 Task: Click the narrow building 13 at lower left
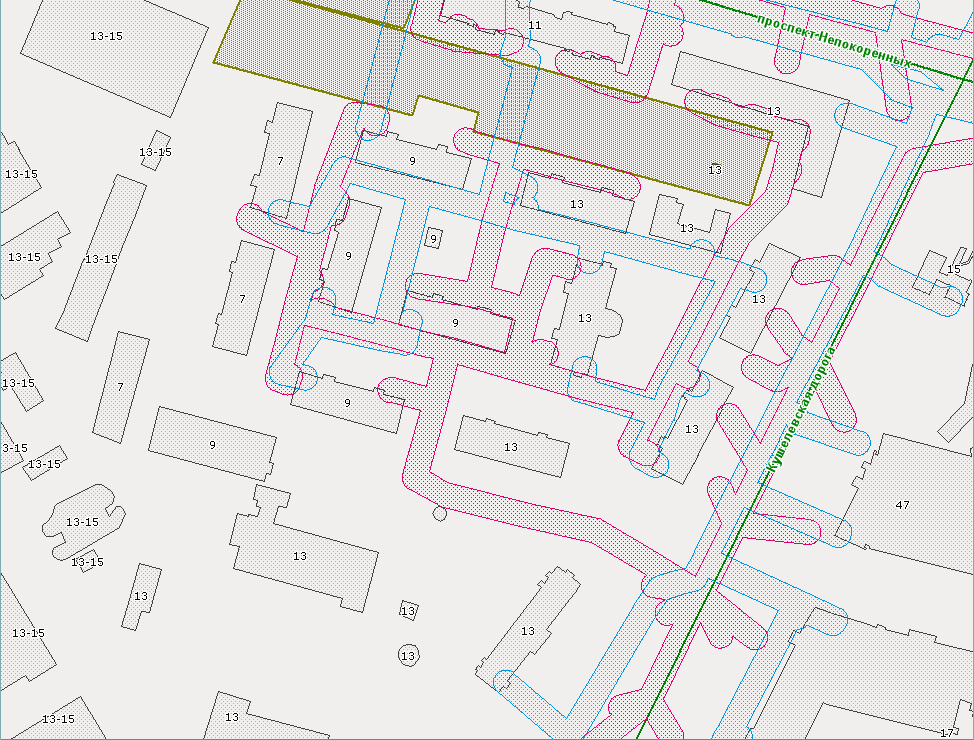(x=141, y=596)
